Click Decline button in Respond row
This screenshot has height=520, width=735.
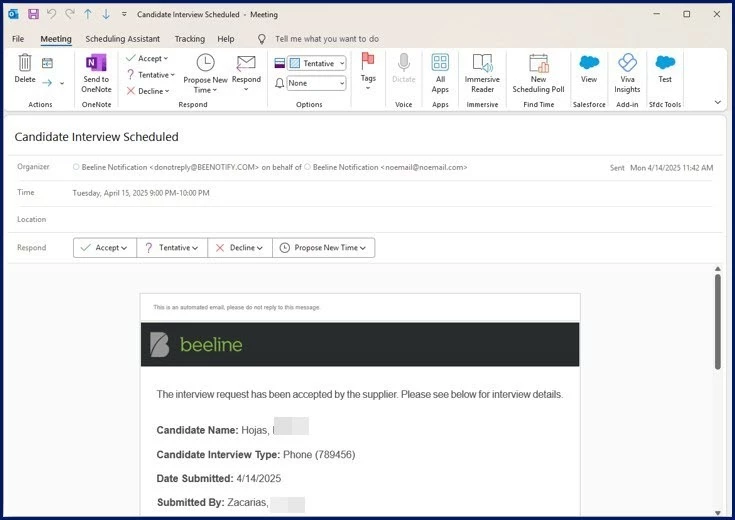point(240,248)
